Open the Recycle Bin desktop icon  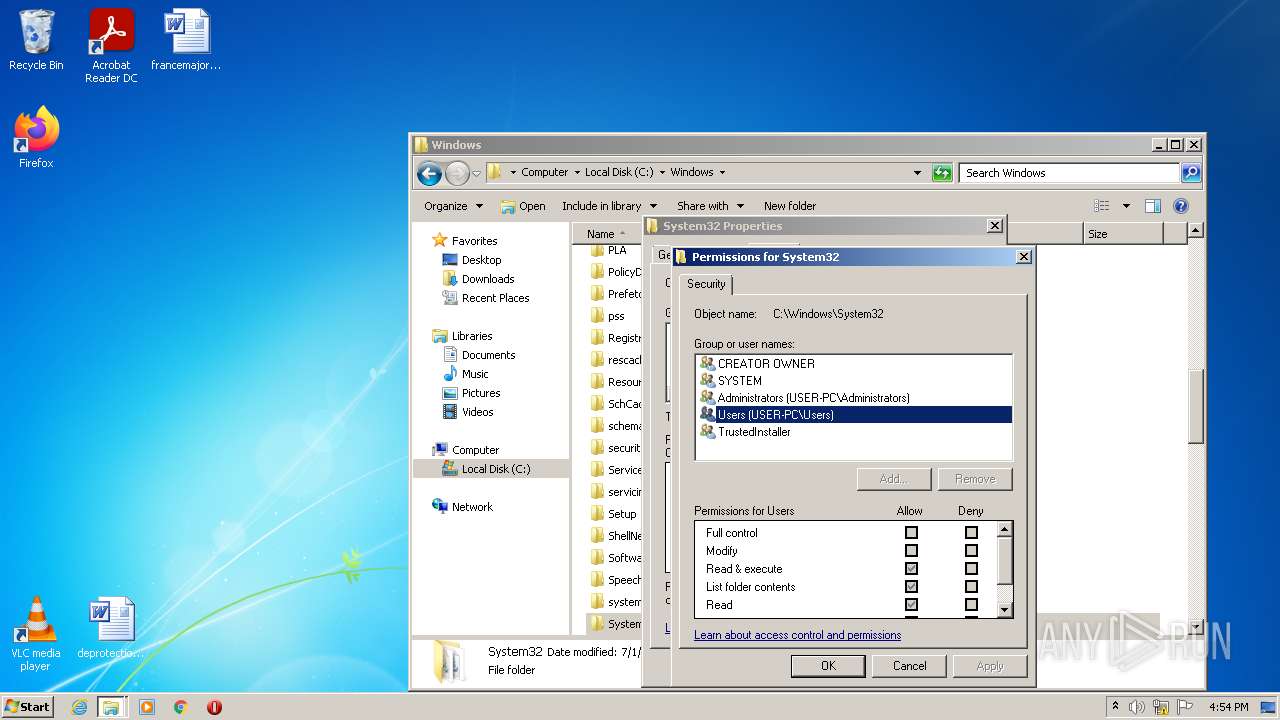pos(36,40)
